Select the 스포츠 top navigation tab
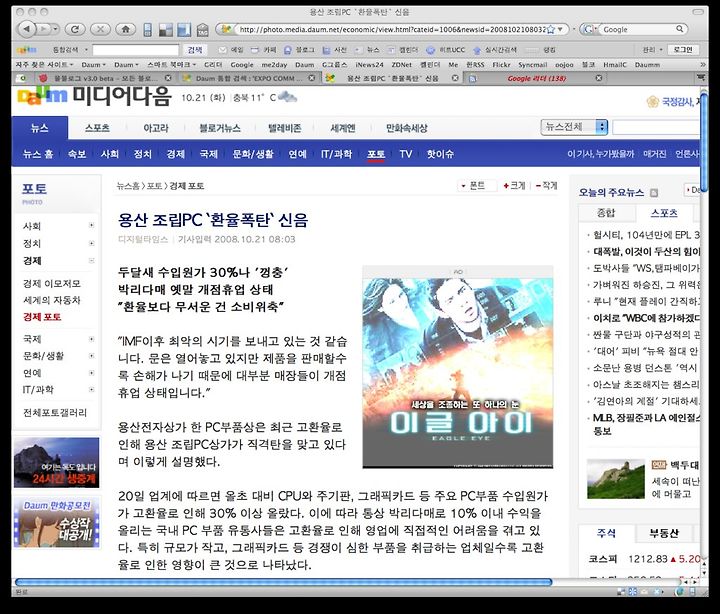Viewport: 720px width, 614px height. coord(97,128)
